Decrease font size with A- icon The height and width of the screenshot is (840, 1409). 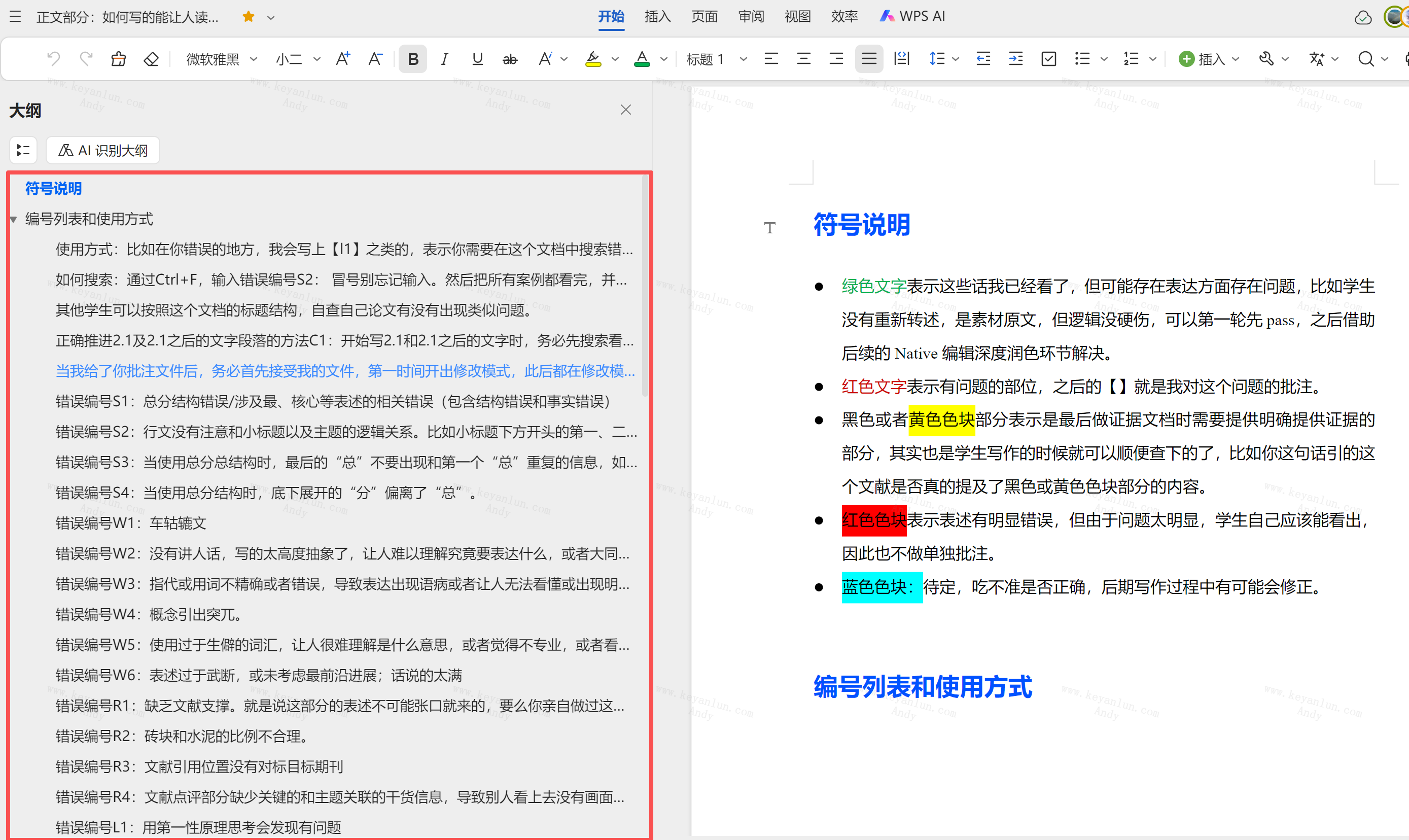pos(375,59)
